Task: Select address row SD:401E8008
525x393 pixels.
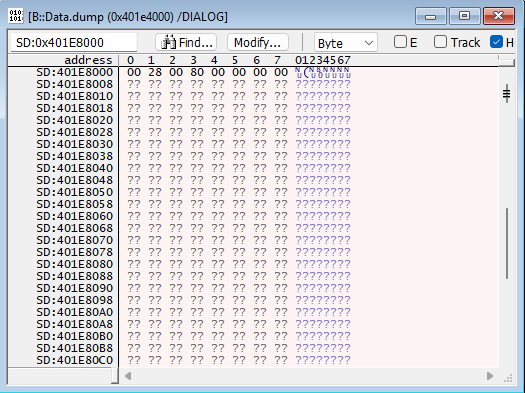Action: point(75,84)
